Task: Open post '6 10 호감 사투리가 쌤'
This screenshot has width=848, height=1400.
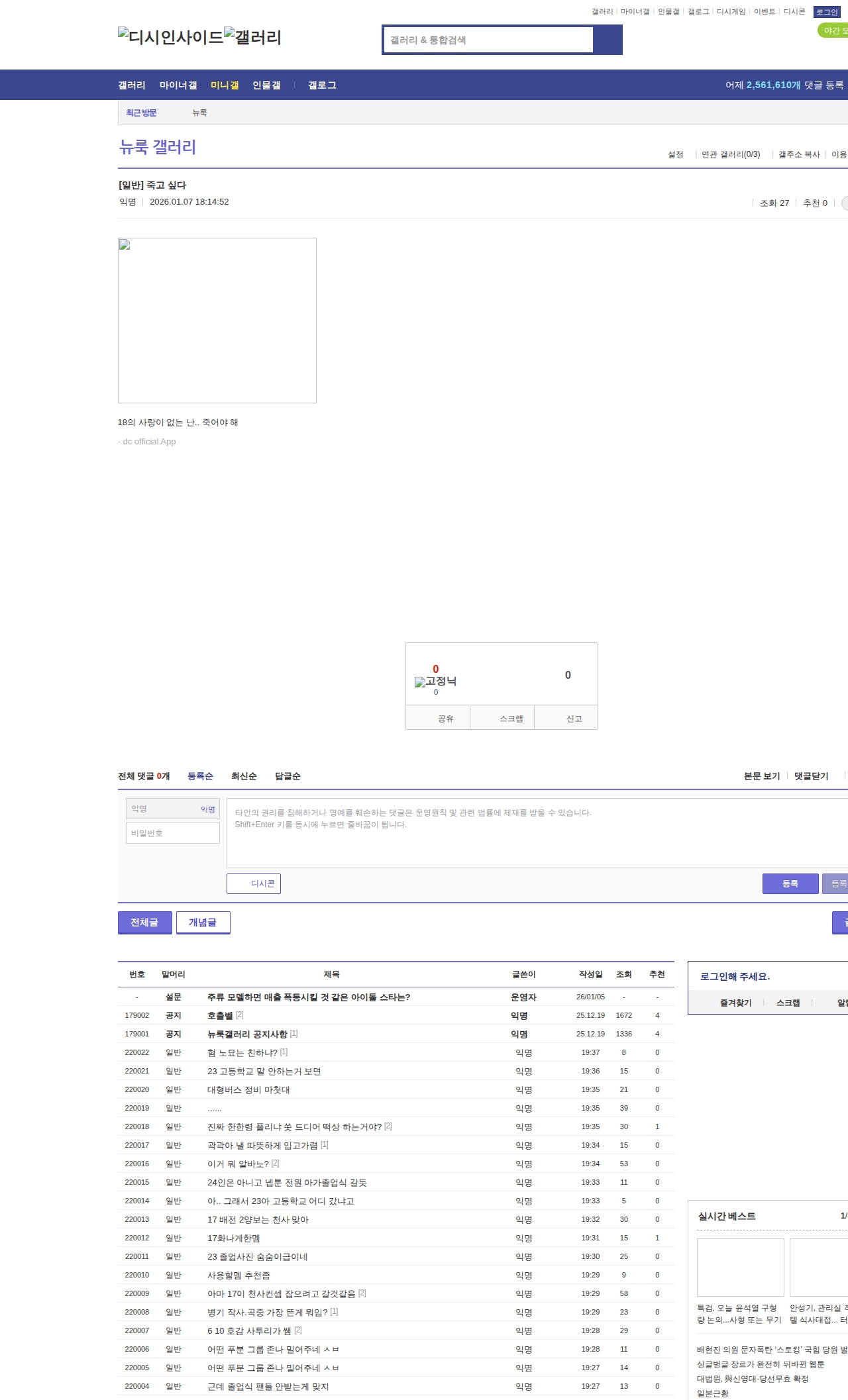Action: [x=249, y=1330]
